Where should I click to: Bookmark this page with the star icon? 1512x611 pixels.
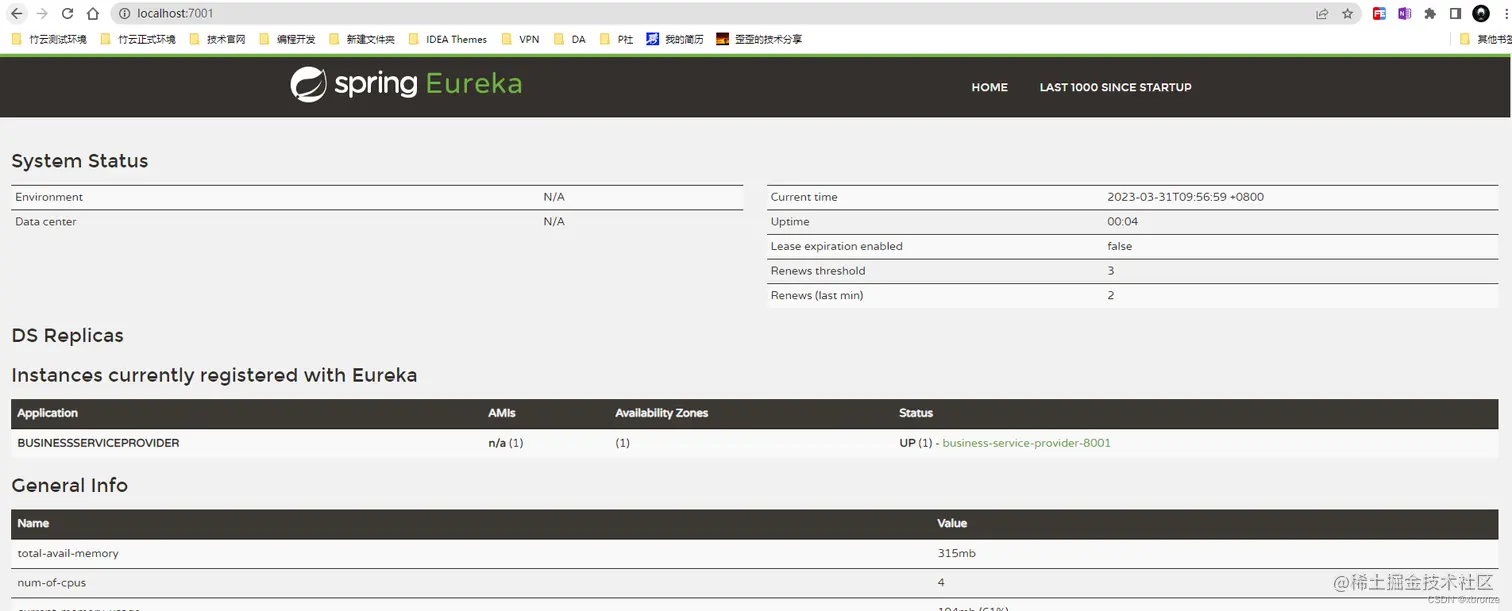(x=1347, y=14)
